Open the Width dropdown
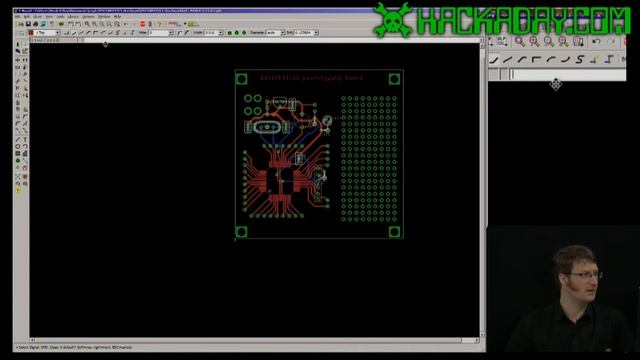The image size is (640, 360). click(220, 33)
